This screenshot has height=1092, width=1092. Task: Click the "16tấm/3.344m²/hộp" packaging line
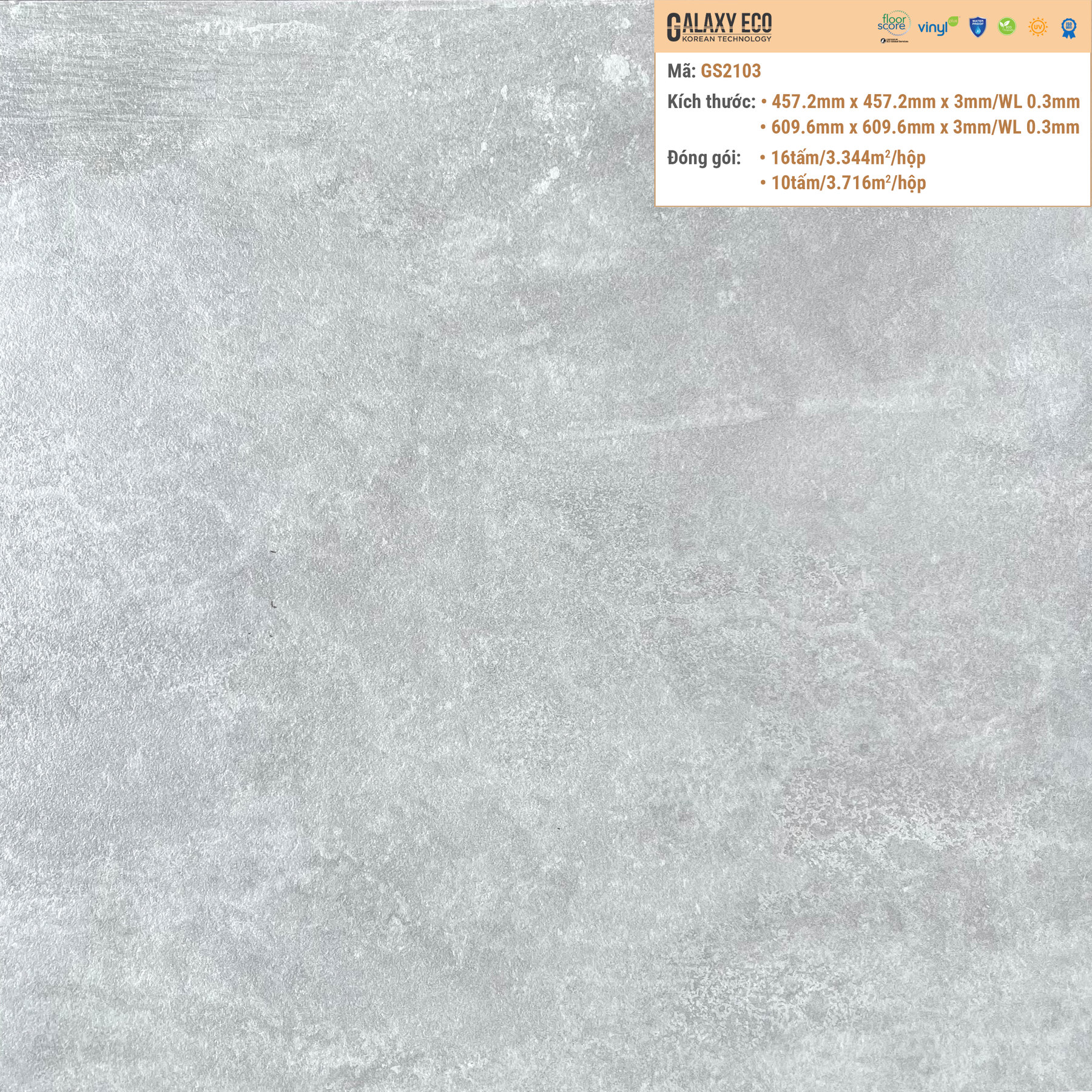[848, 158]
